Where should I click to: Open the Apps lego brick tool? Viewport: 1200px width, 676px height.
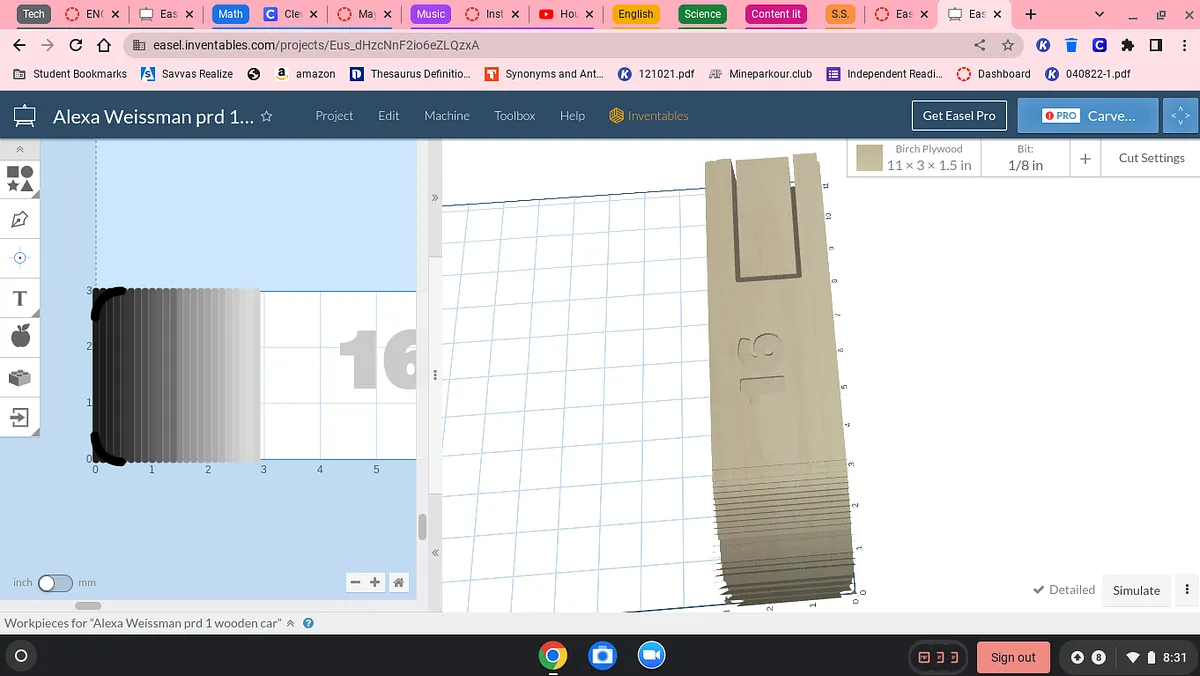tap(20, 377)
